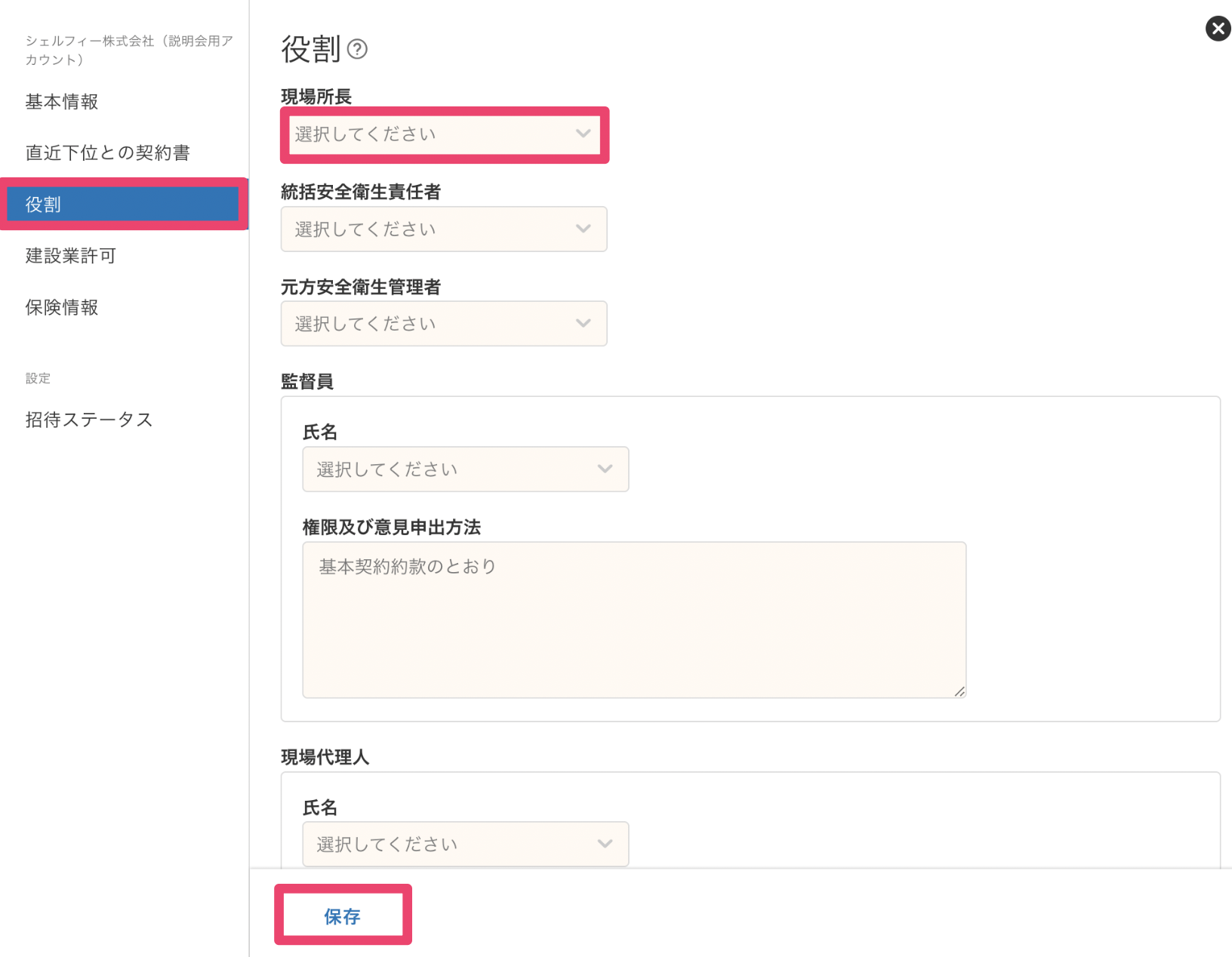Open 直近下位との契約書 in the sidebar
Viewport: 1232px width, 957px height.
[x=107, y=153]
